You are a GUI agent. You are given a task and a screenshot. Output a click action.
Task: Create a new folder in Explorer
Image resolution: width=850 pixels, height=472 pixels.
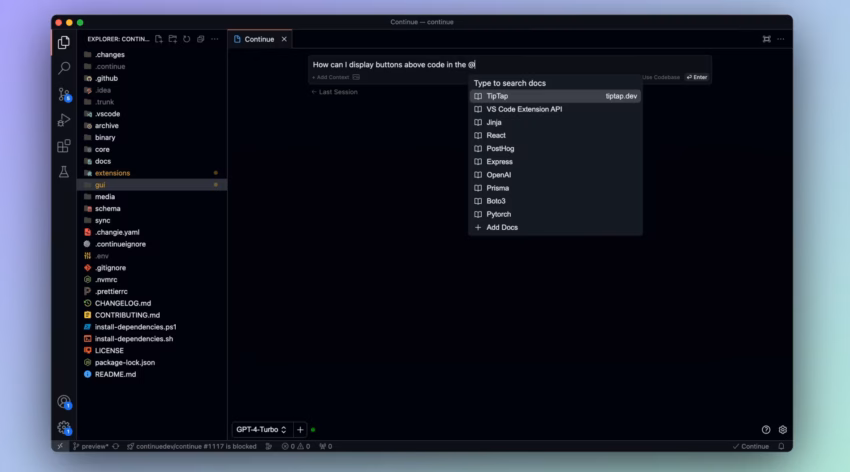click(173, 39)
